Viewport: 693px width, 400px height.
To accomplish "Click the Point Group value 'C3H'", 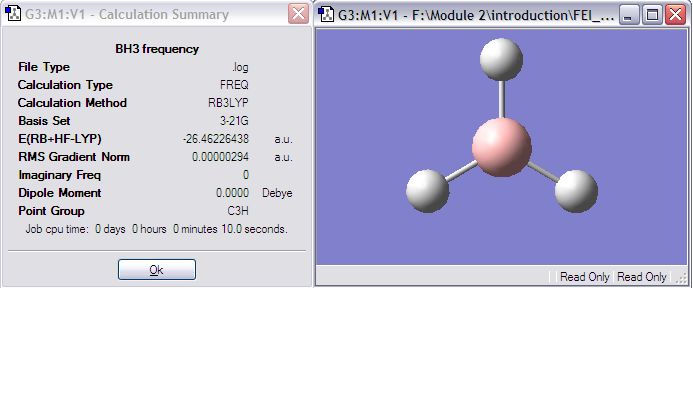I will (238, 211).
